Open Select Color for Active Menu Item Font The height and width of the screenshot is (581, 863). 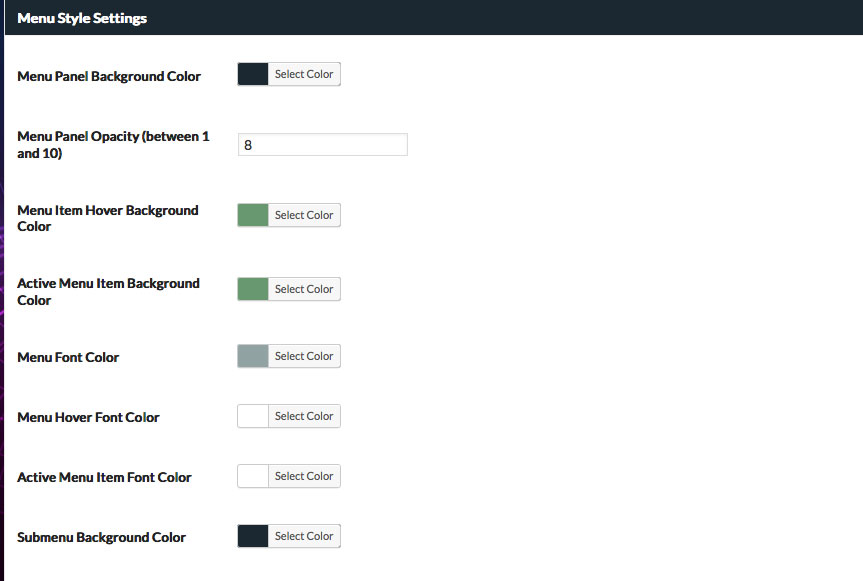pos(304,476)
